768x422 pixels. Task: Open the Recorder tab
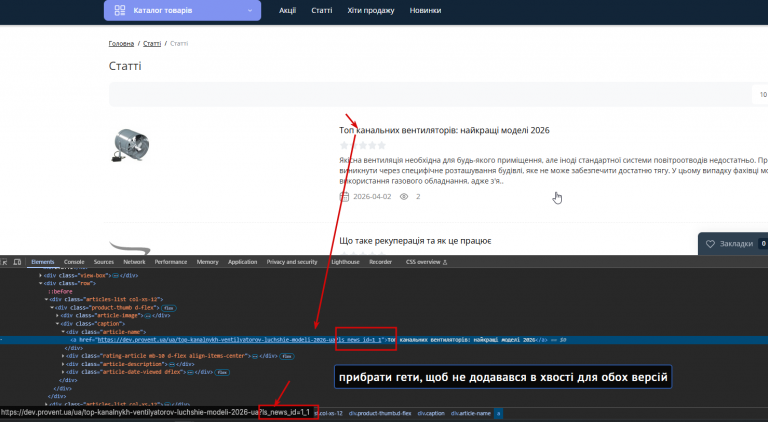click(381, 262)
